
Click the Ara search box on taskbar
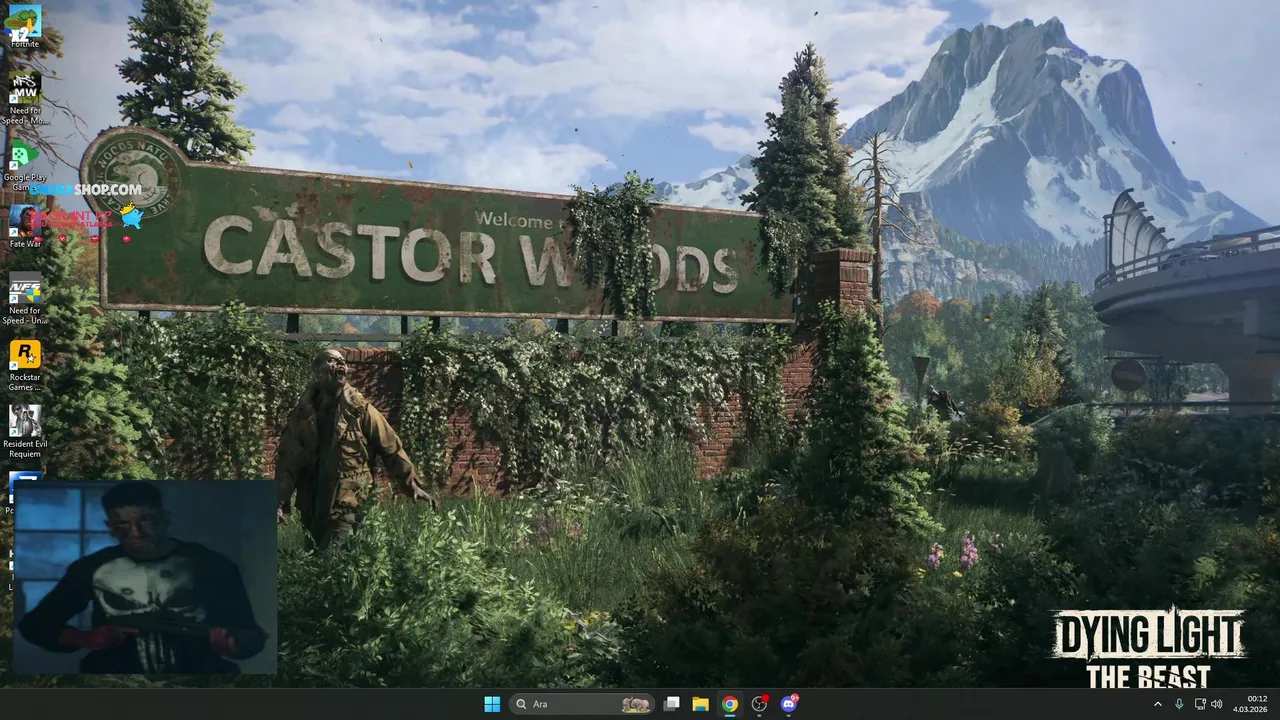582,704
